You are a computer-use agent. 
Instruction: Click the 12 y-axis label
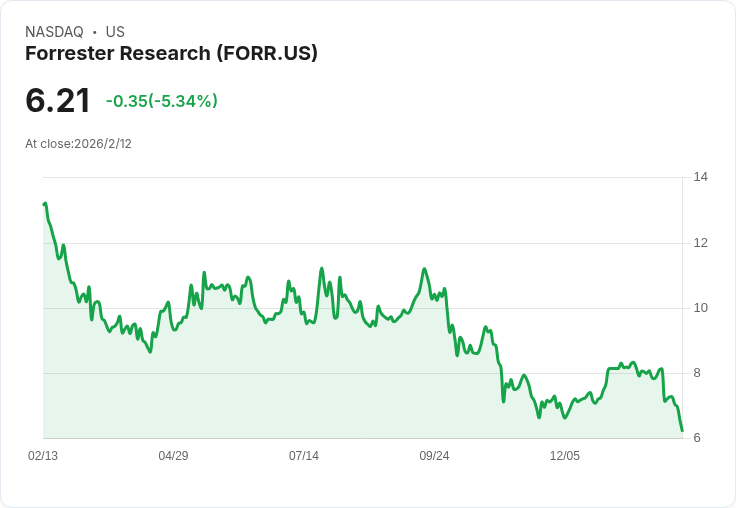pyautogui.click(x=700, y=243)
